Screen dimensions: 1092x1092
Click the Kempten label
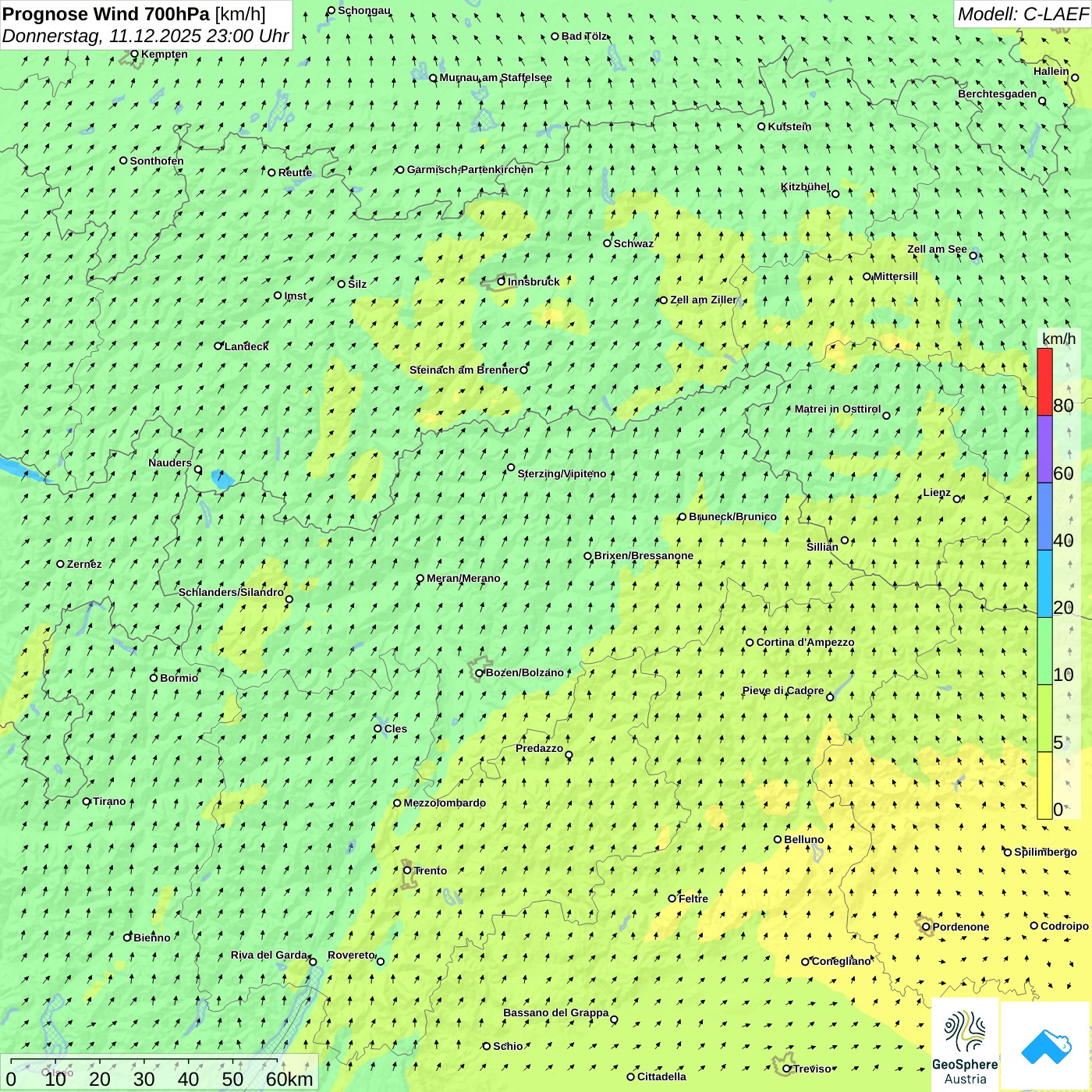pyautogui.click(x=164, y=54)
